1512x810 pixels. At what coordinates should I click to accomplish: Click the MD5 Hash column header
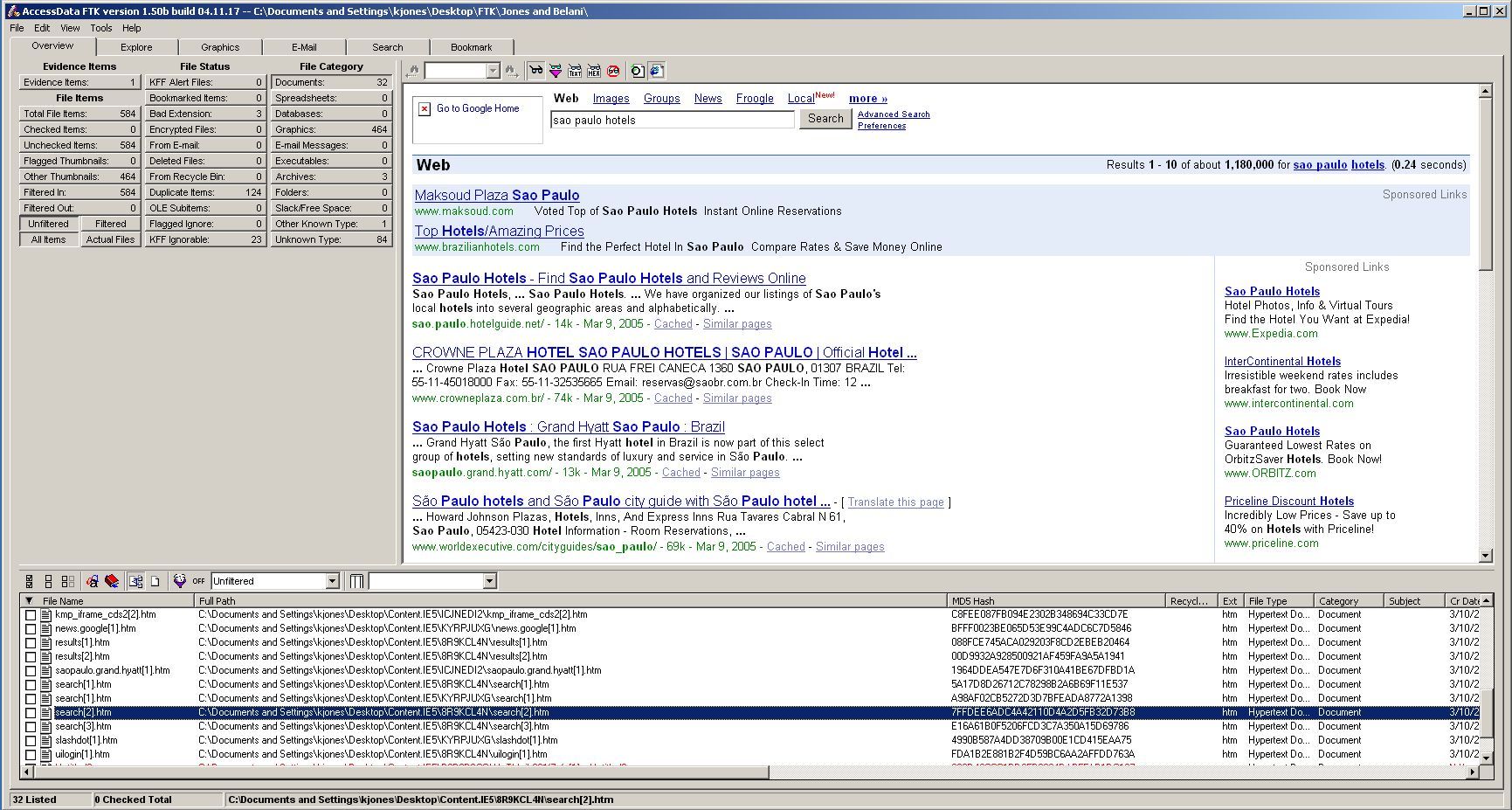tap(1057, 601)
